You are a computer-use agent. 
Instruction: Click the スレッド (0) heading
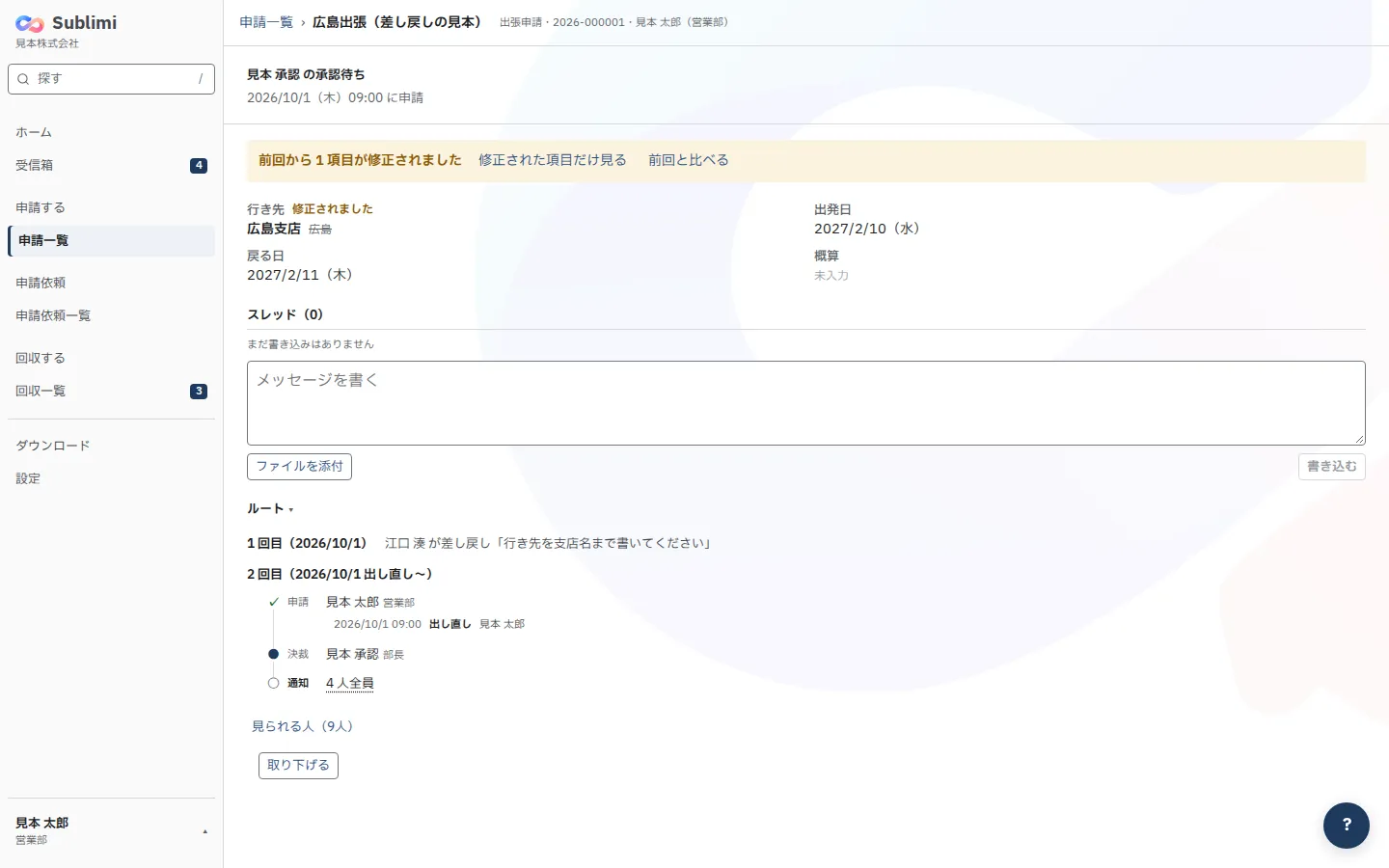pos(286,314)
